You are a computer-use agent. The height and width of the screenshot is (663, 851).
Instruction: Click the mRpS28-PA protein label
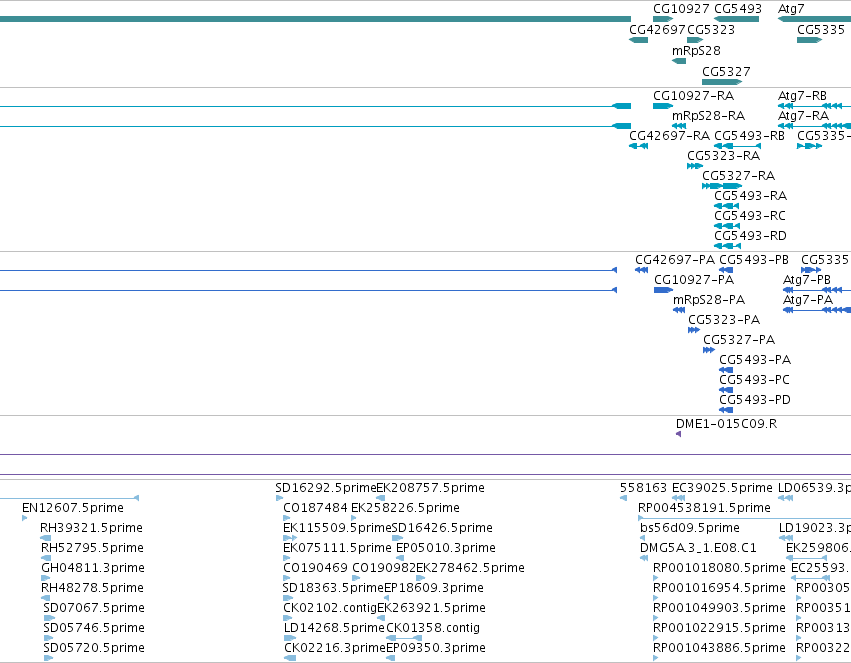(709, 300)
